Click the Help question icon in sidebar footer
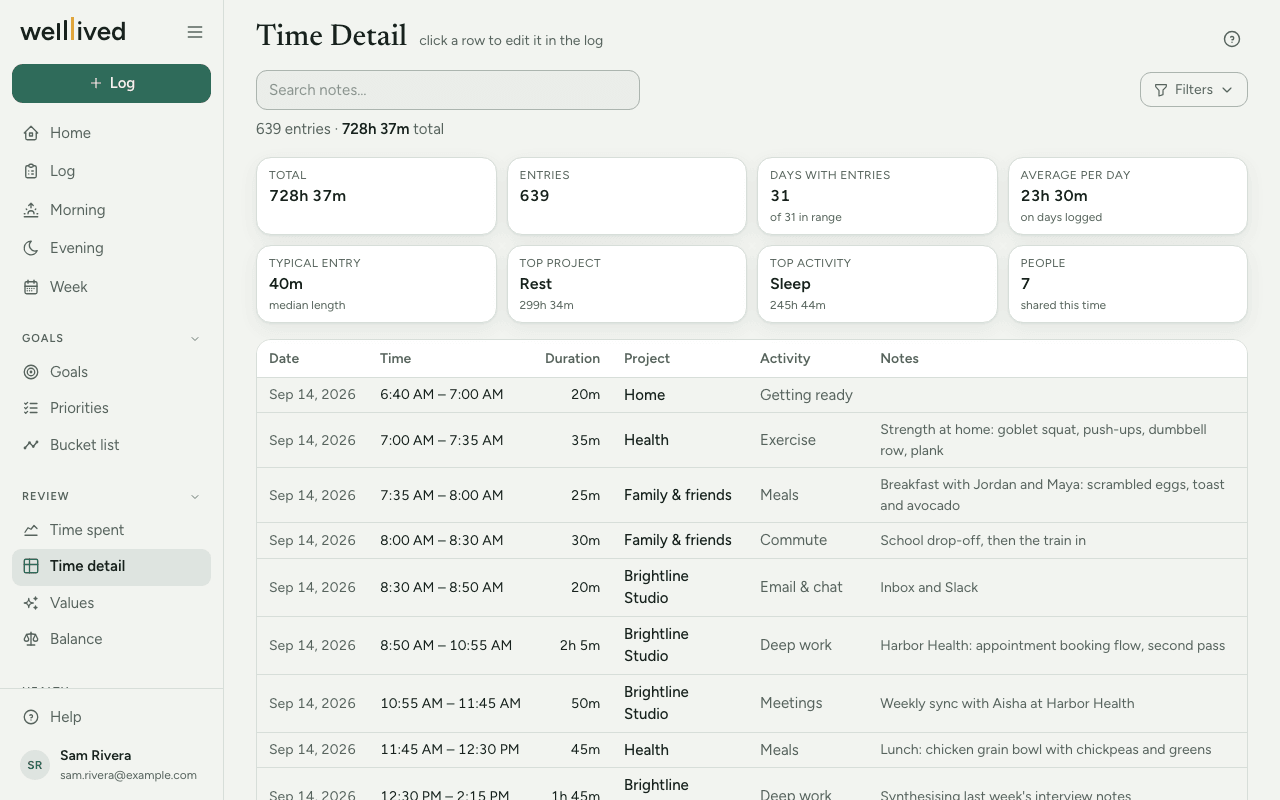The height and width of the screenshot is (800, 1280). [x=31, y=717]
